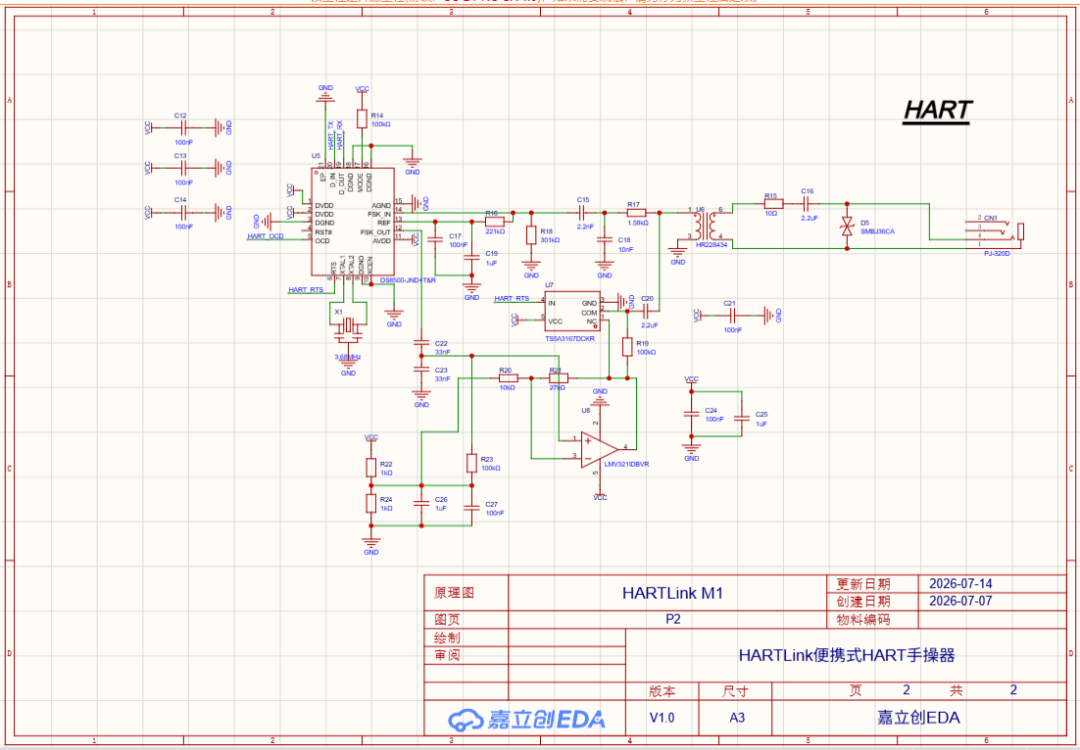
Task: Select resistor R24 symbol
Action: tap(371, 503)
